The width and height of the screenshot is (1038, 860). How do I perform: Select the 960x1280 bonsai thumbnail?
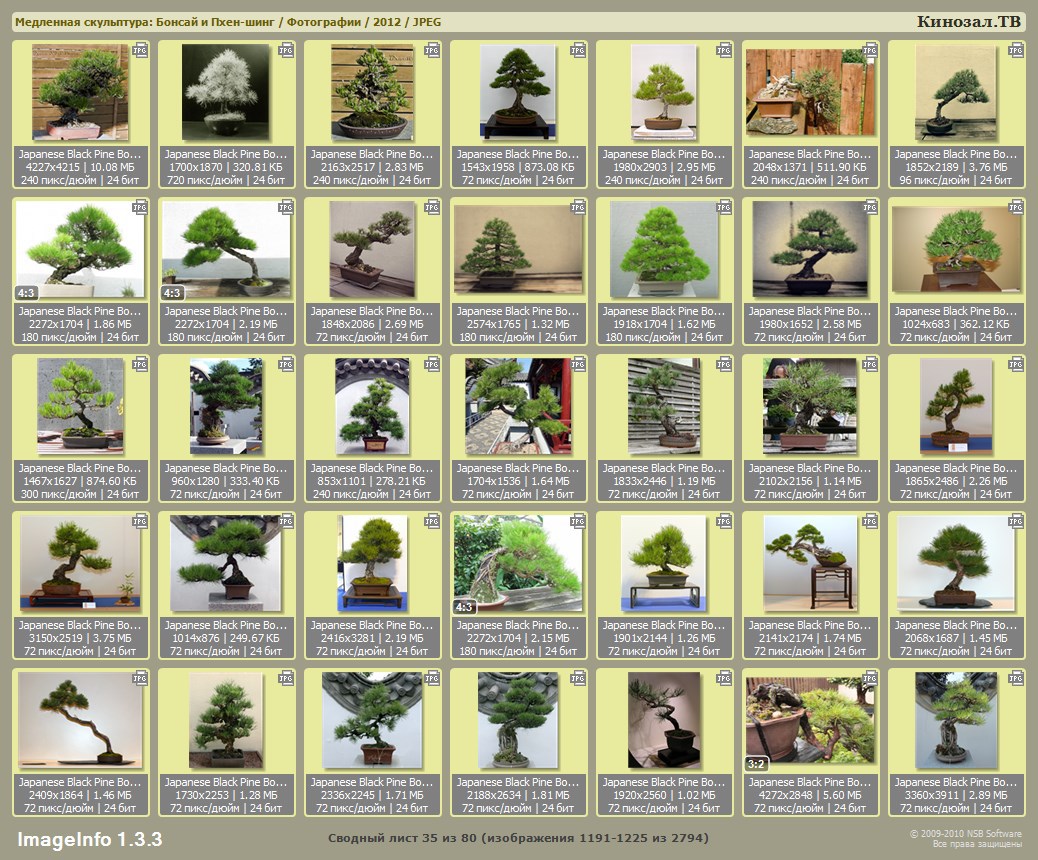pos(226,406)
